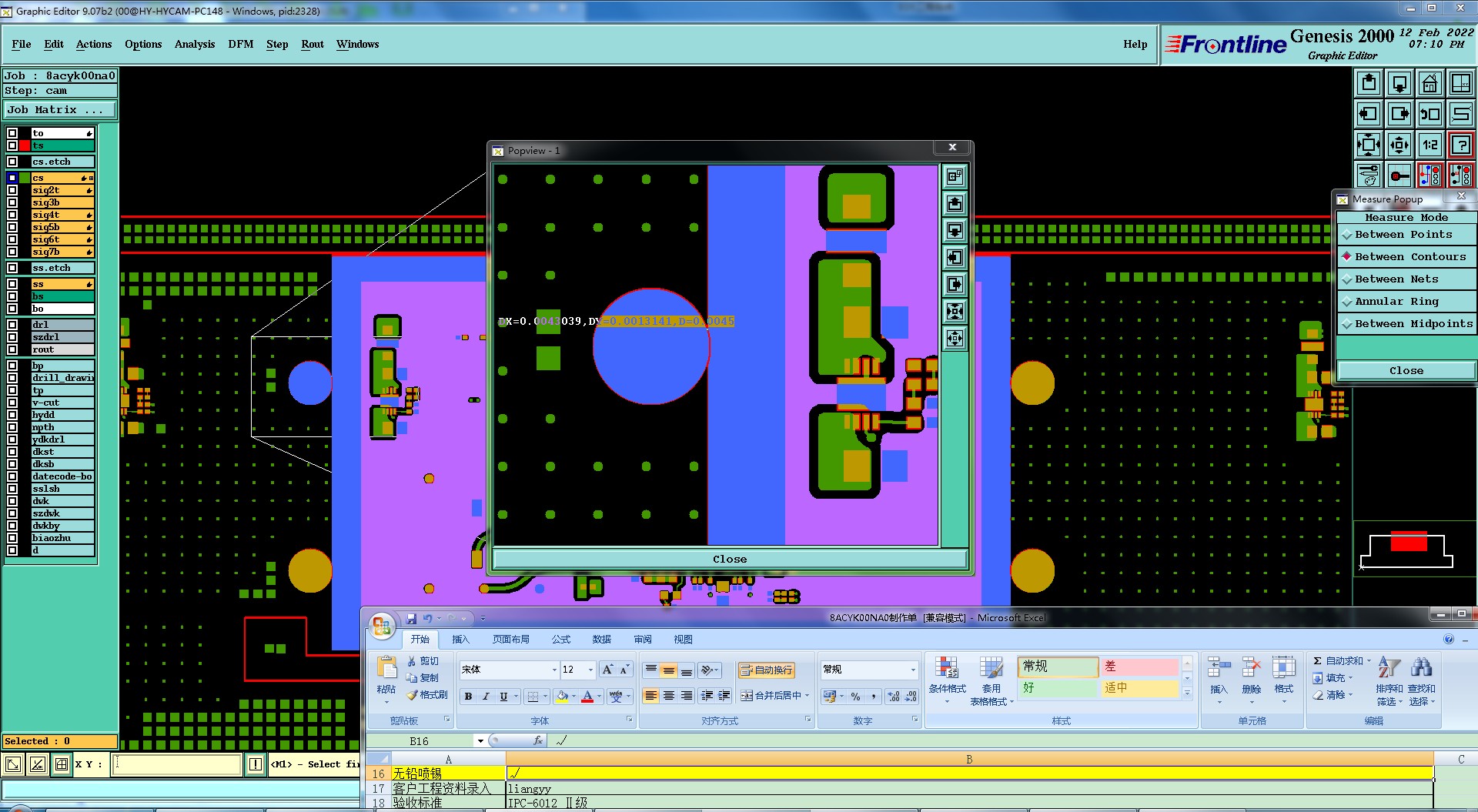Toggle visibility box of the rout layer
This screenshot has width=1478, height=812.
pyautogui.click(x=12, y=349)
